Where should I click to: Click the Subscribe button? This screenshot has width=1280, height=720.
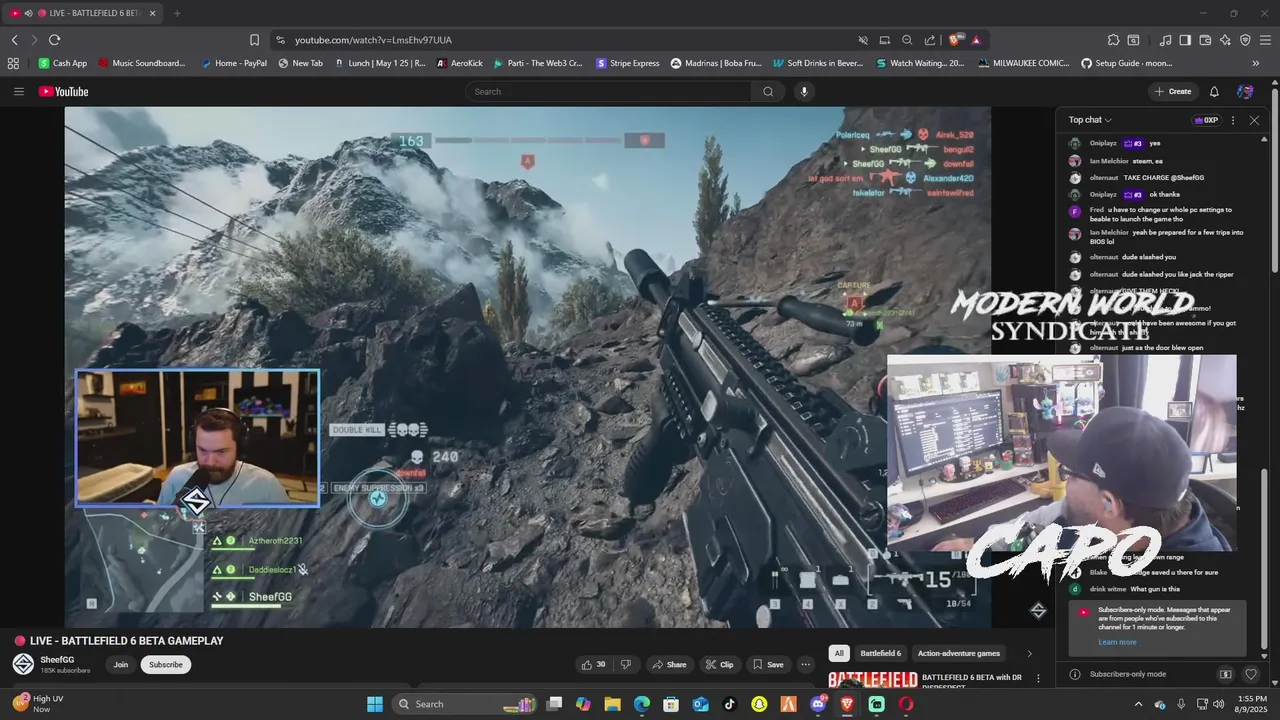166,664
